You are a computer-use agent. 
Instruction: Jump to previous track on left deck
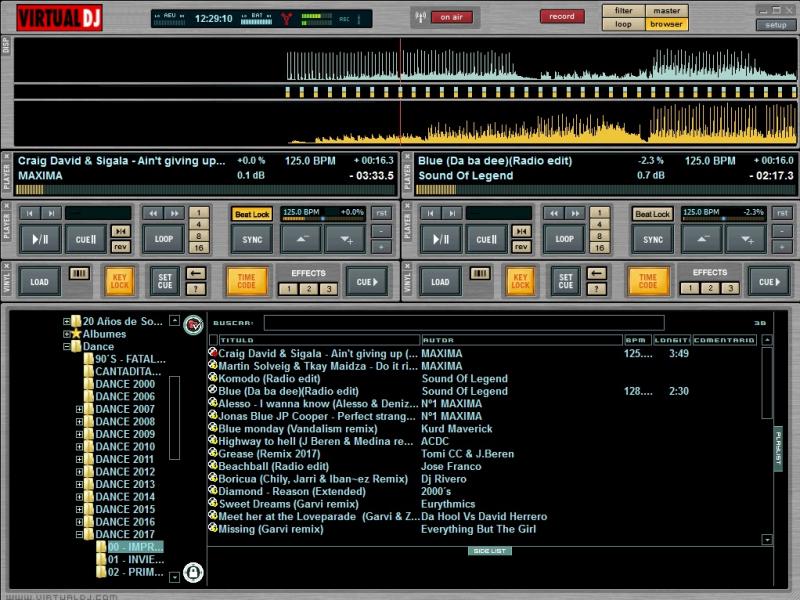pyautogui.click(x=30, y=213)
